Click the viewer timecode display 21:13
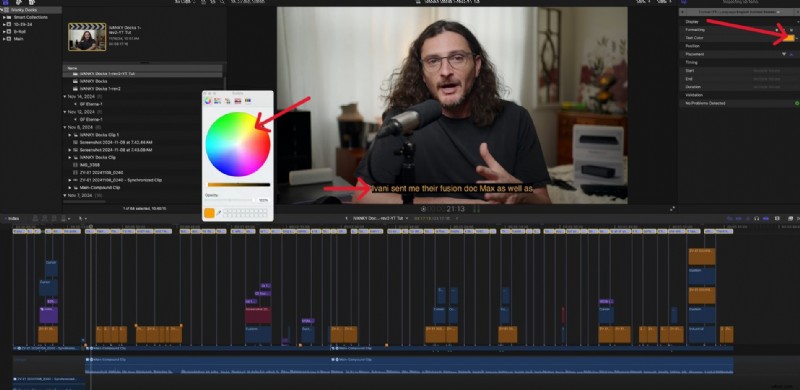Viewport: 800px width, 390px height. (x=444, y=209)
